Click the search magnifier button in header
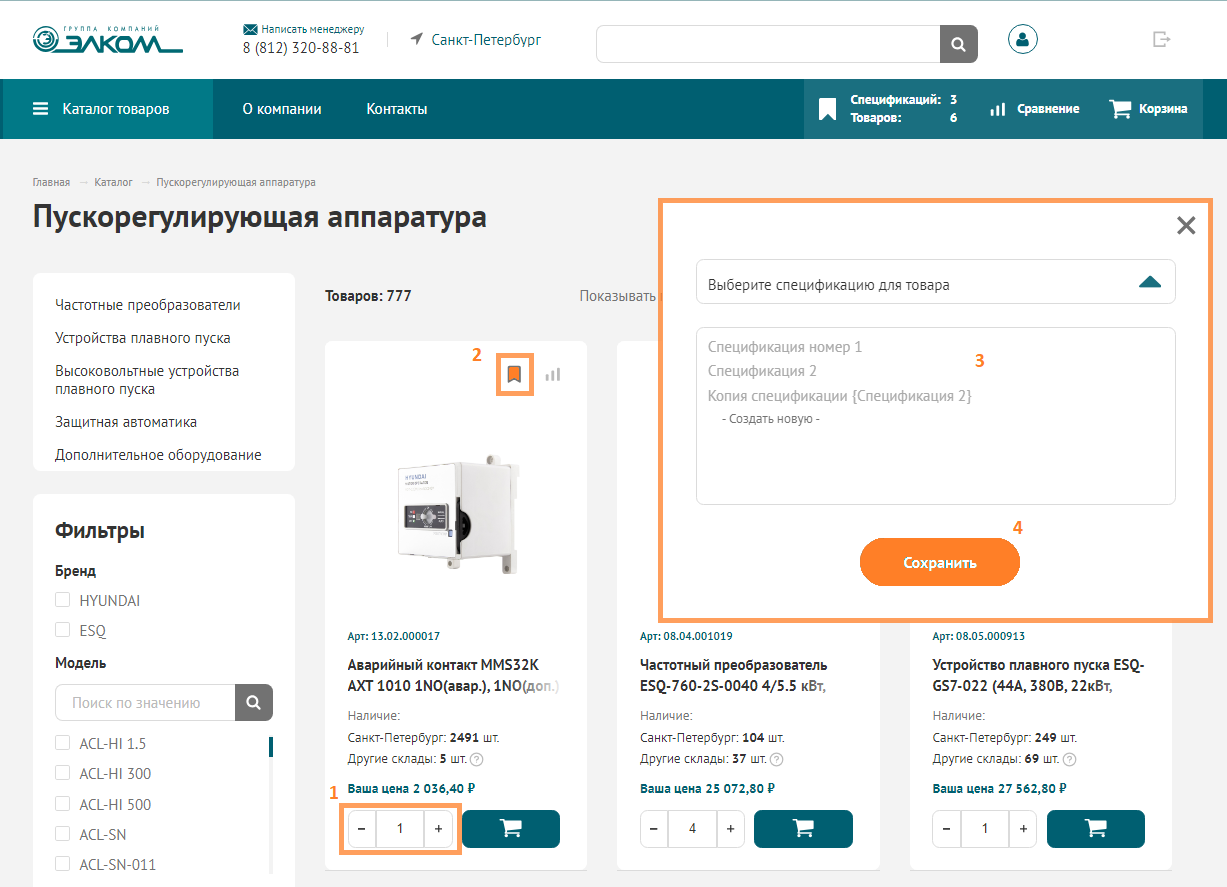1227x887 pixels. [958, 44]
